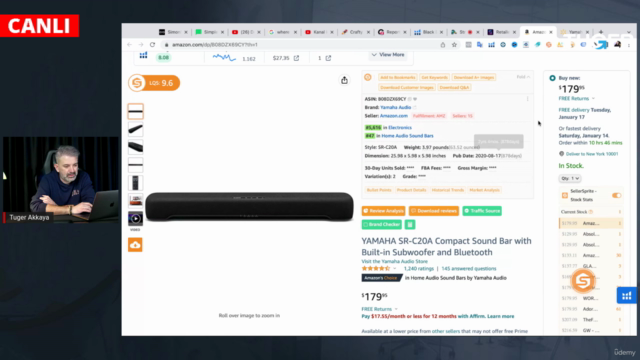Open blue grid extension side button
This screenshot has width=640, height=360.
627,296
